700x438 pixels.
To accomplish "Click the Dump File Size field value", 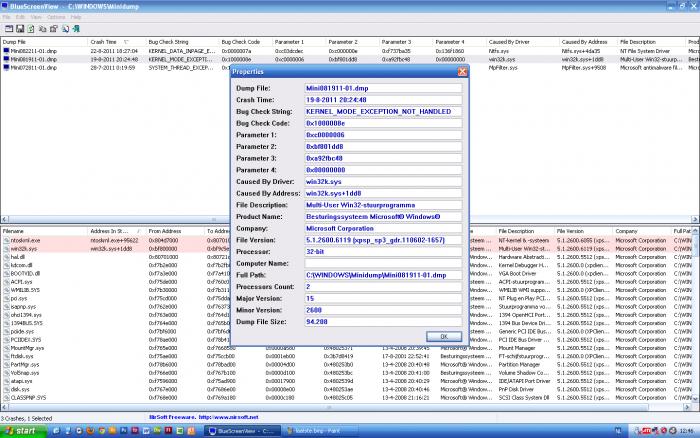I will click(x=383, y=322).
